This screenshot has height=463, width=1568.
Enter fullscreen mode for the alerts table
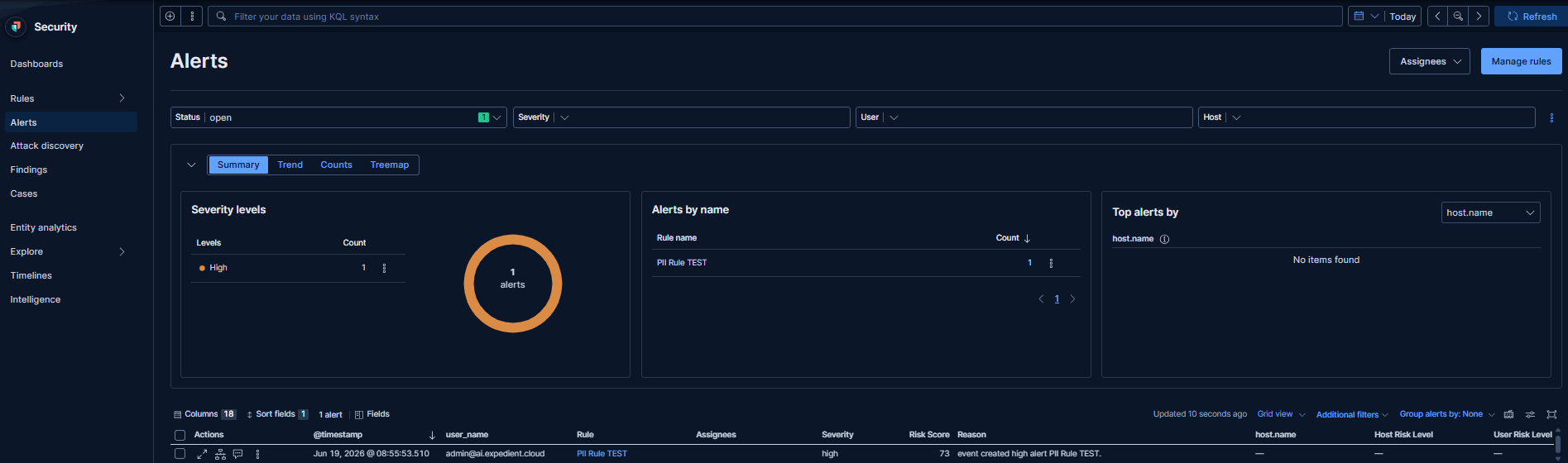point(1551,414)
